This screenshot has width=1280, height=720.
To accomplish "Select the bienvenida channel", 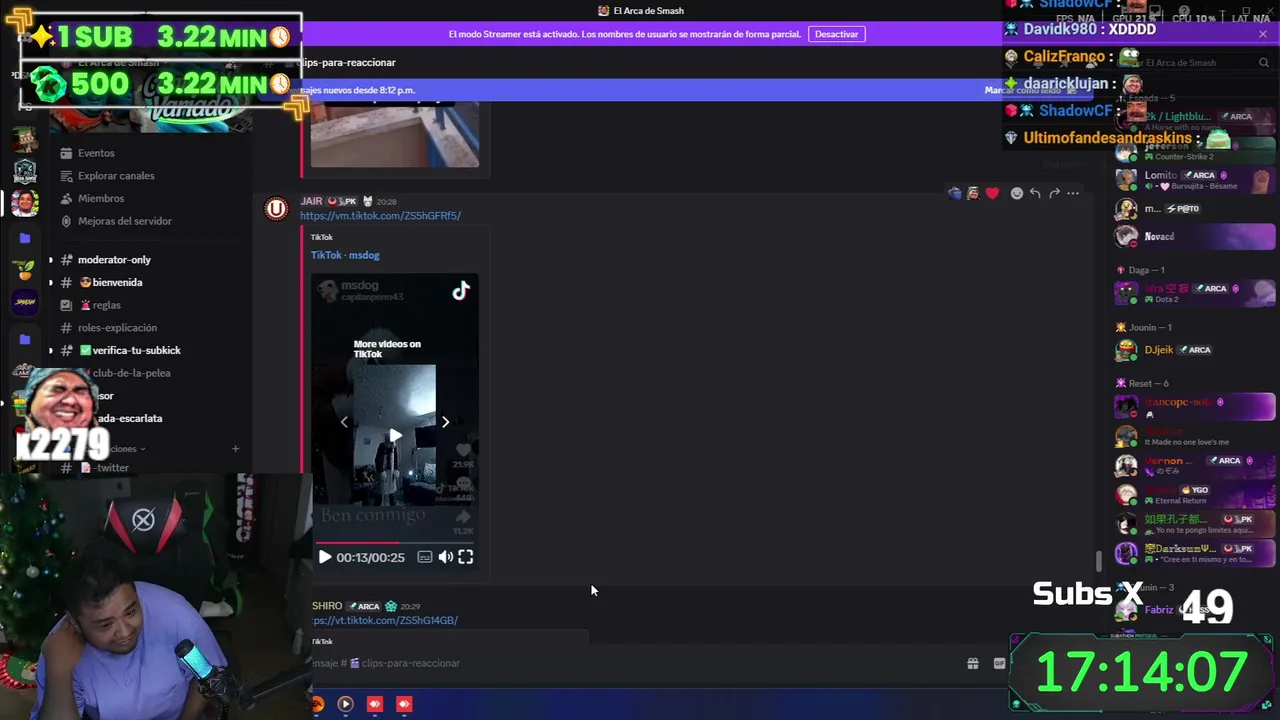I will 117,282.
